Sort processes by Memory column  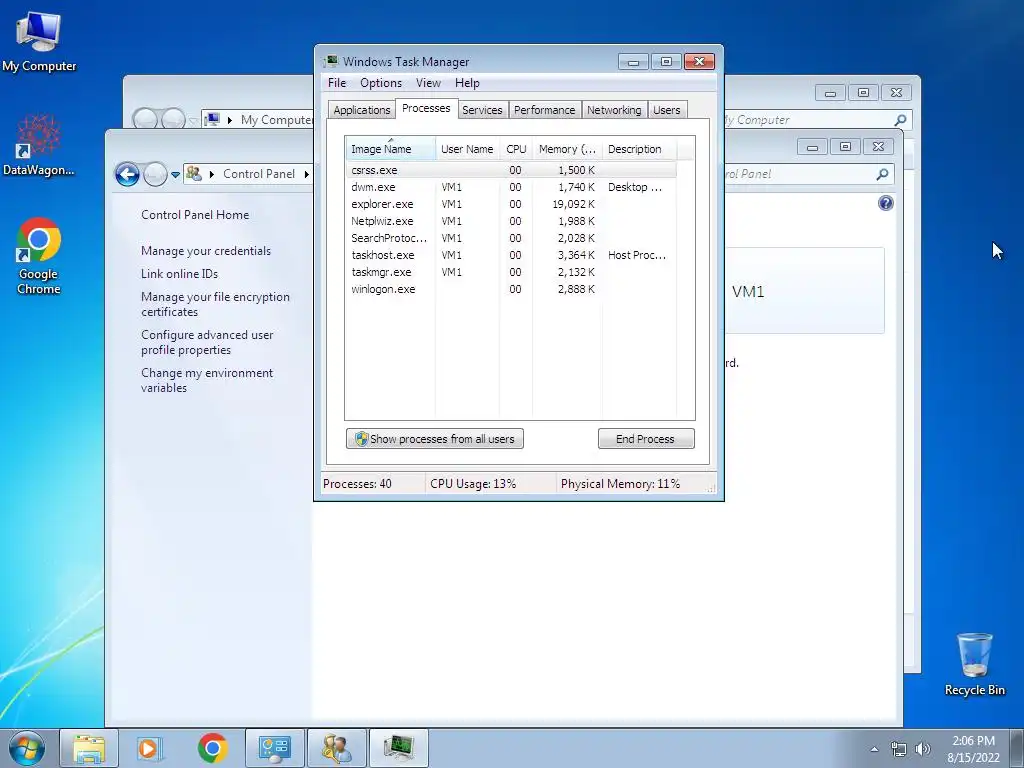[567, 149]
